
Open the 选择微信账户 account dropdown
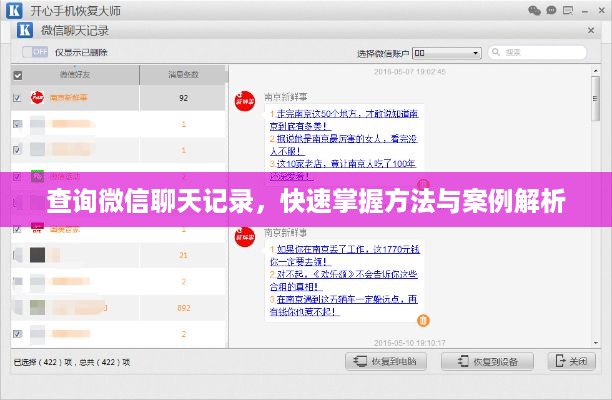click(447, 53)
